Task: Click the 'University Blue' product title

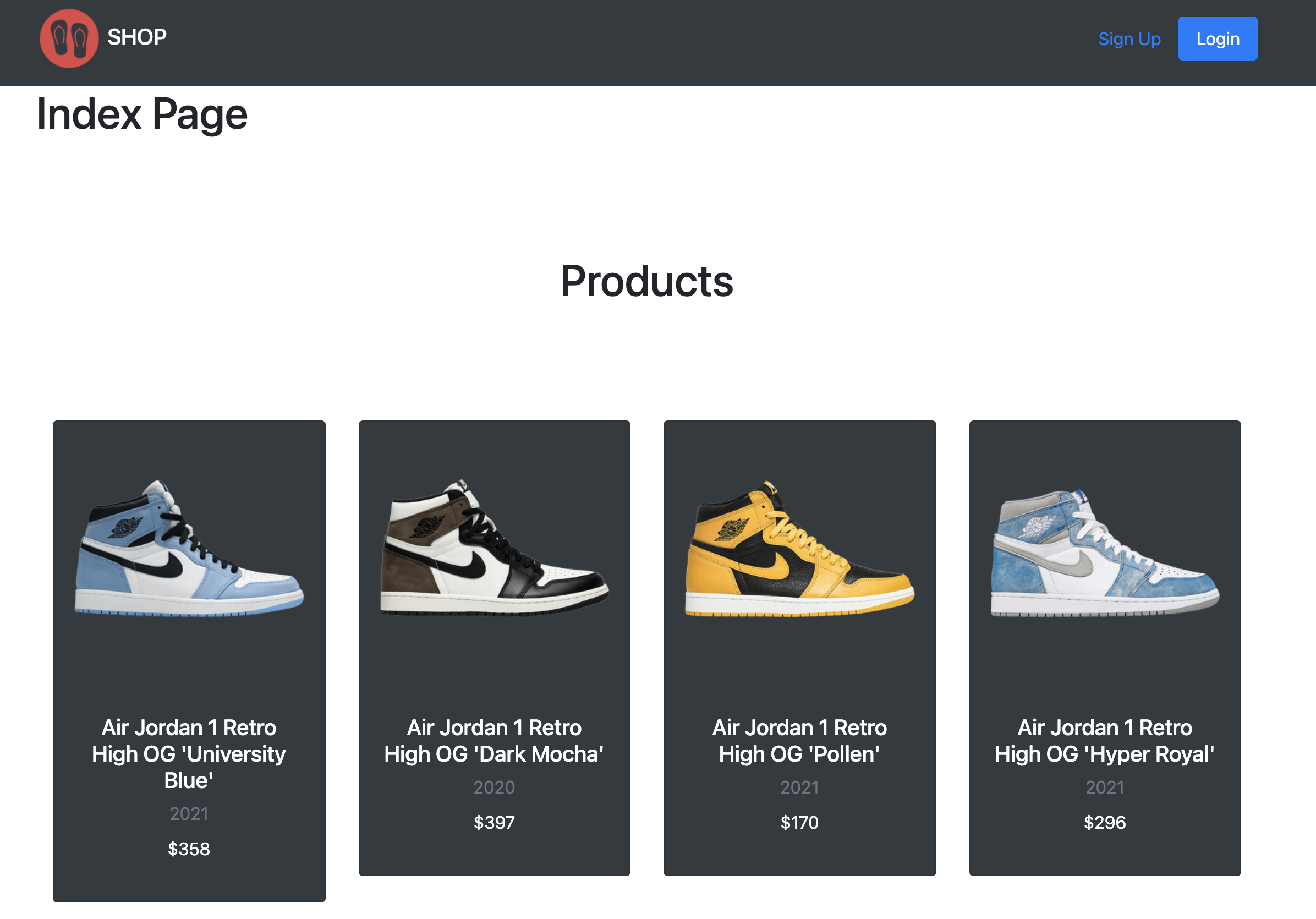Action: [189, 754]
